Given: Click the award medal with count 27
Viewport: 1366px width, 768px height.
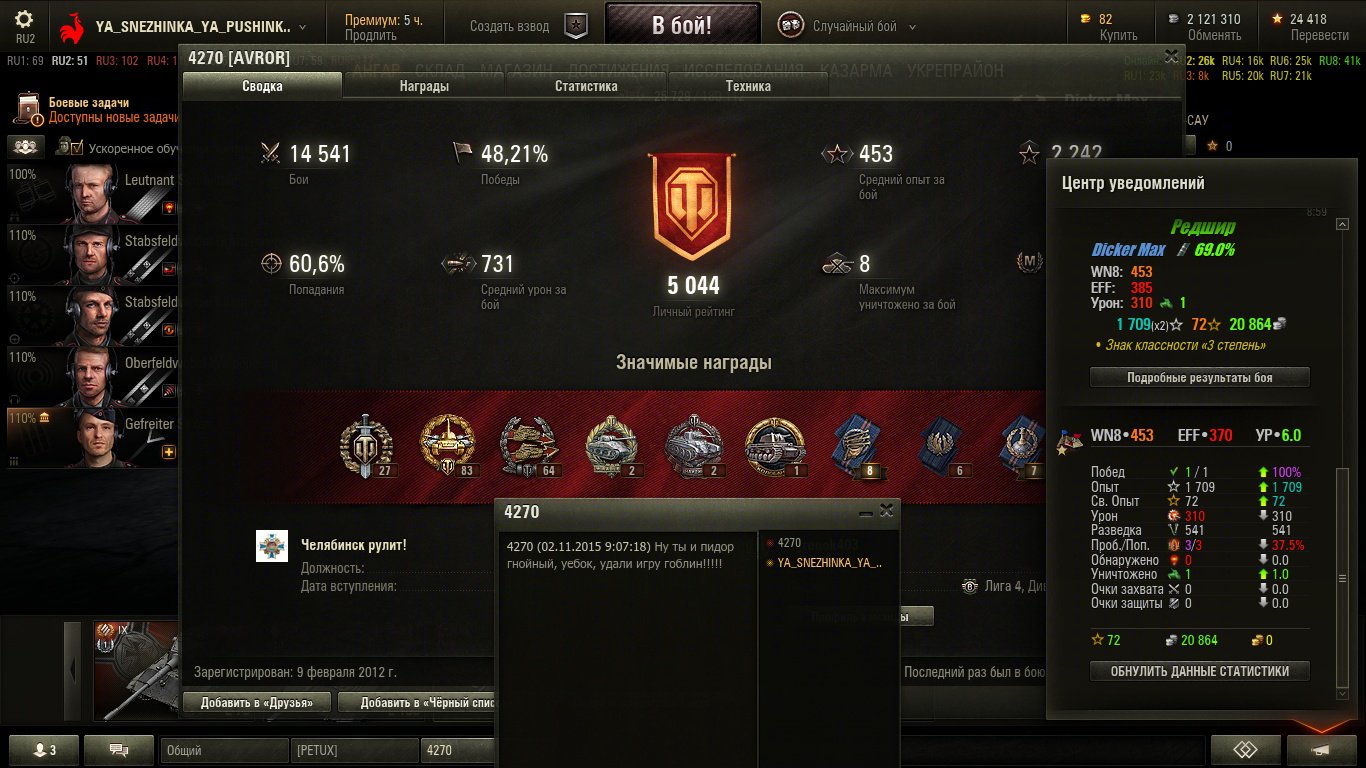Looking at the screenshot, I should [367, 446].
